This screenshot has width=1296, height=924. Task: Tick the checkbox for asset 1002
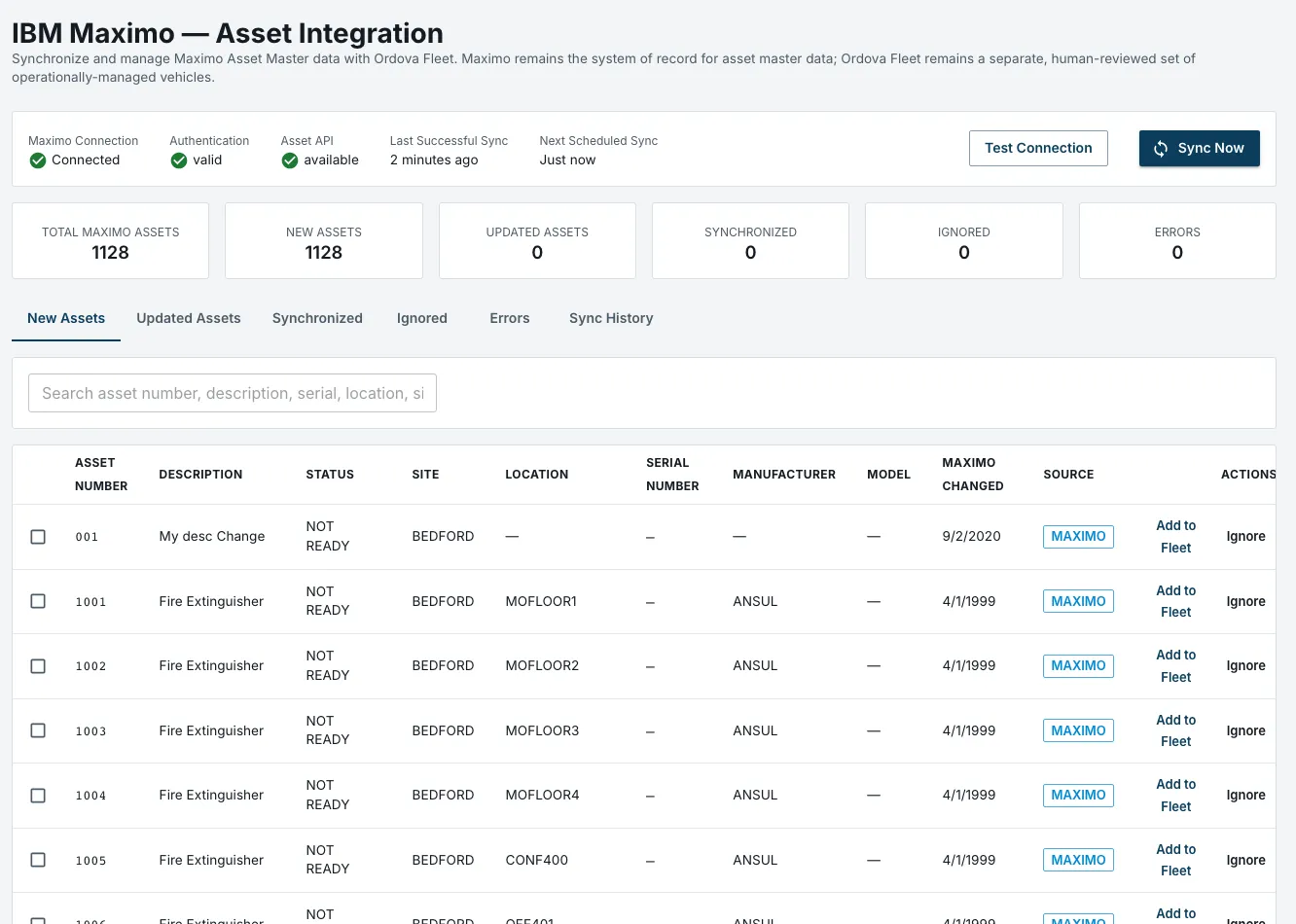coord(38,666)
